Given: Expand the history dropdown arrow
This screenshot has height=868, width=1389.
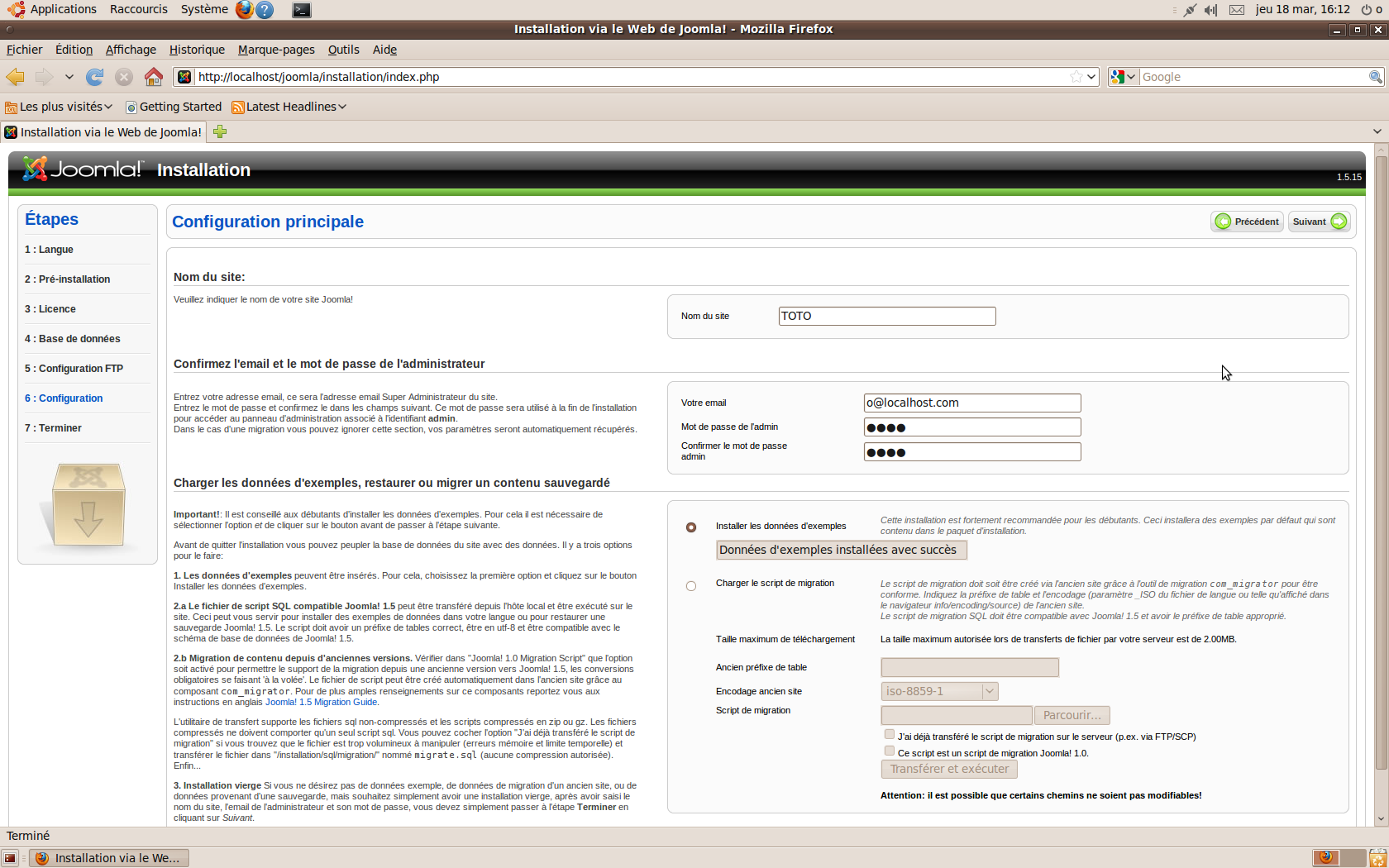Looking at the screenshot, I should click(69, 77).
